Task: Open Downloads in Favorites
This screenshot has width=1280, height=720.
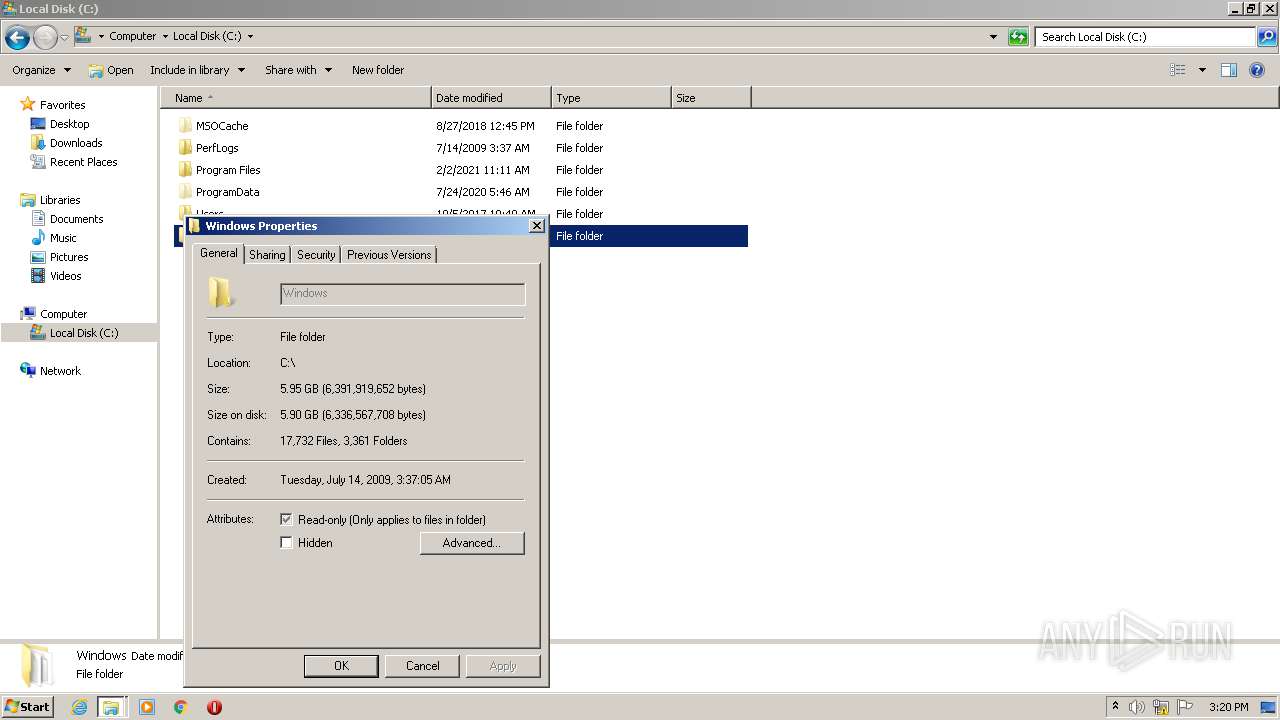Action: 76,143
